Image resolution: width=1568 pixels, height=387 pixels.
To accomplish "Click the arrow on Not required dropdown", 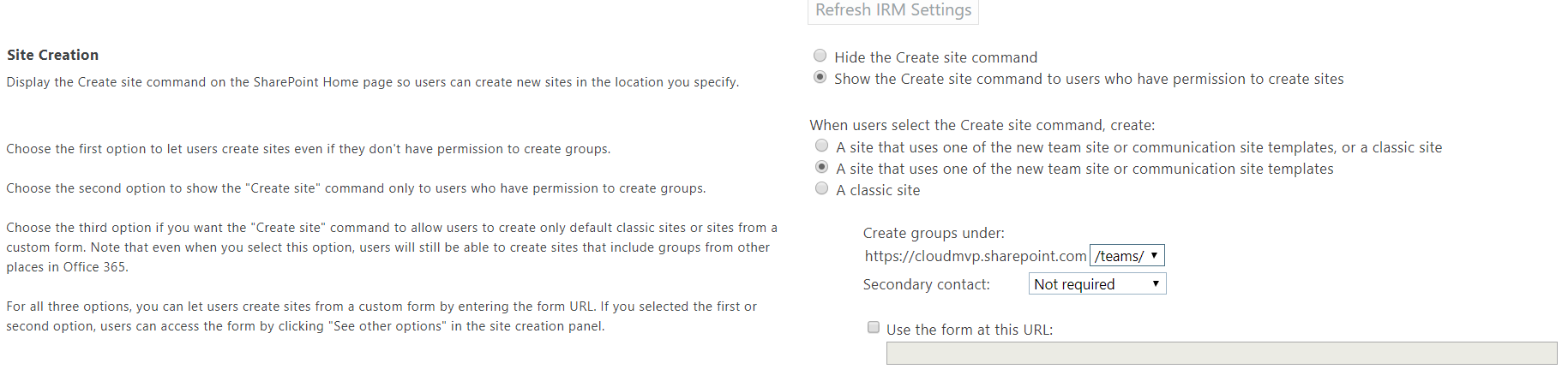I will [x=1156, y=283].
